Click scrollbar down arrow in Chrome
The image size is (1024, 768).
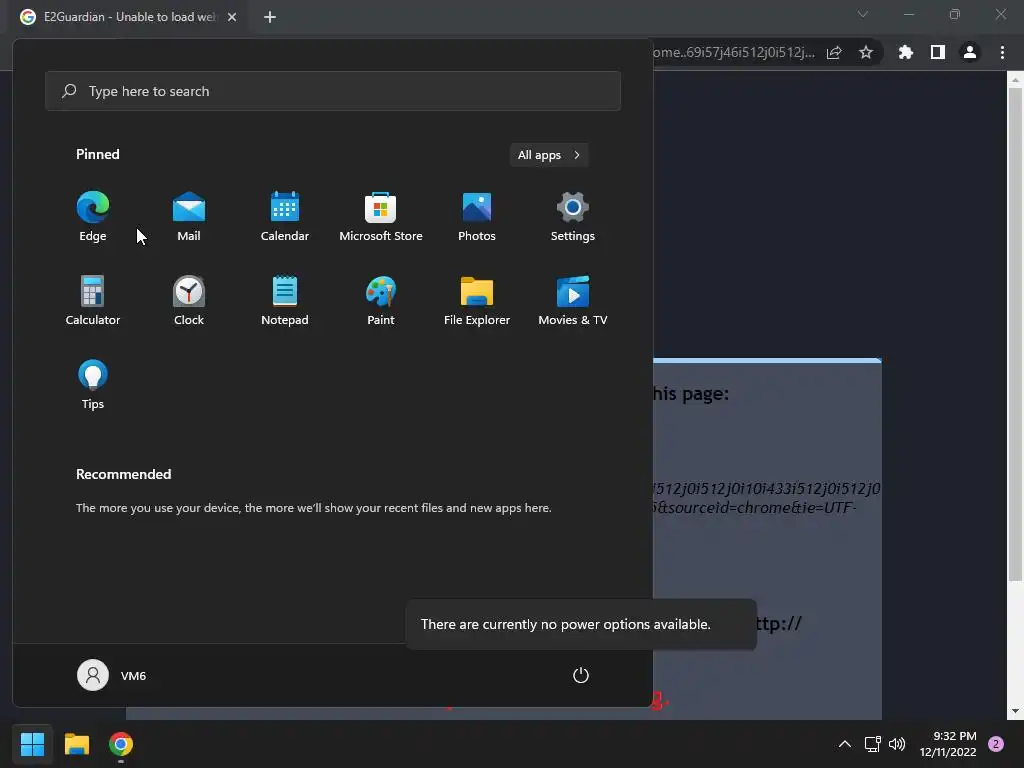coord(1014,711)
